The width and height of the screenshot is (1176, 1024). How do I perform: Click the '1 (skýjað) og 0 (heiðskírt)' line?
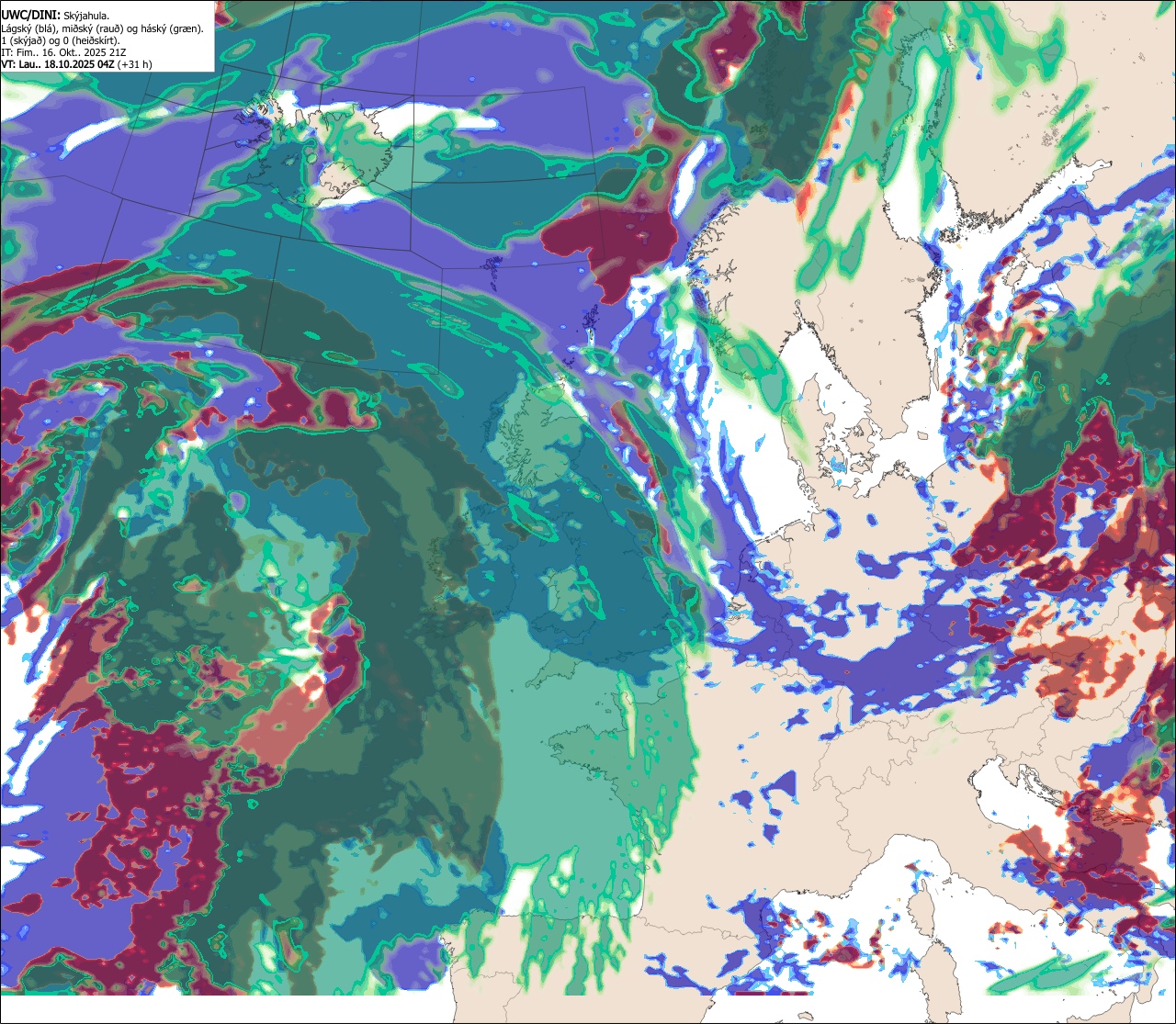pos(61,40)
